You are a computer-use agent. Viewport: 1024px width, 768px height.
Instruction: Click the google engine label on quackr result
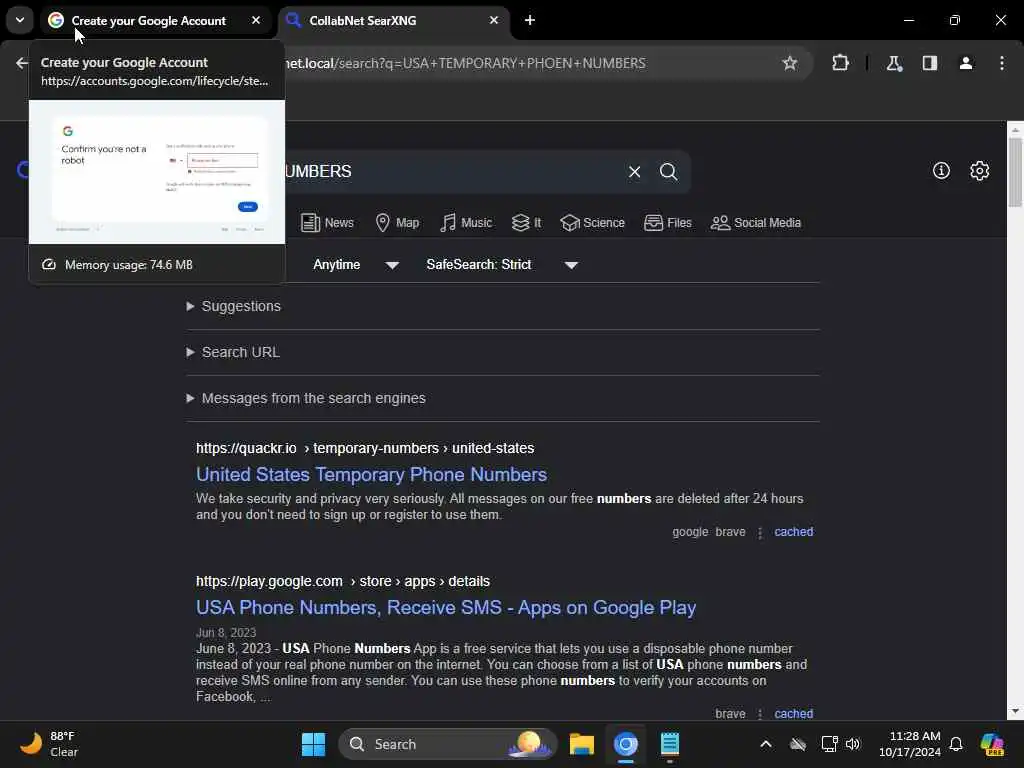[x=690, y=532]
